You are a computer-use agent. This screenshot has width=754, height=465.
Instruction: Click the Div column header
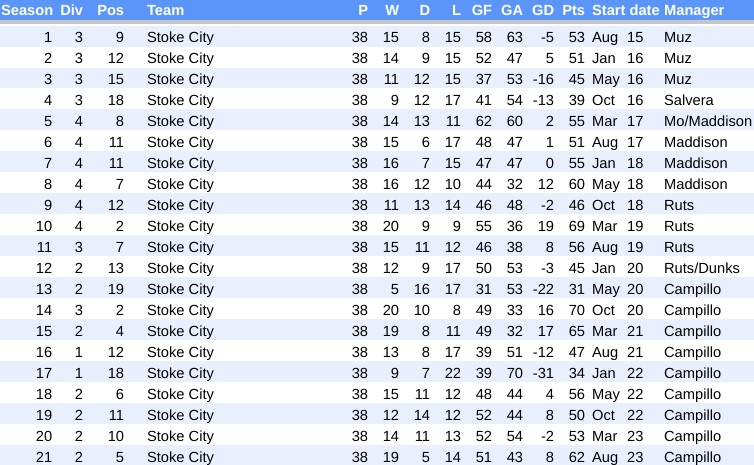pos(72,10)
